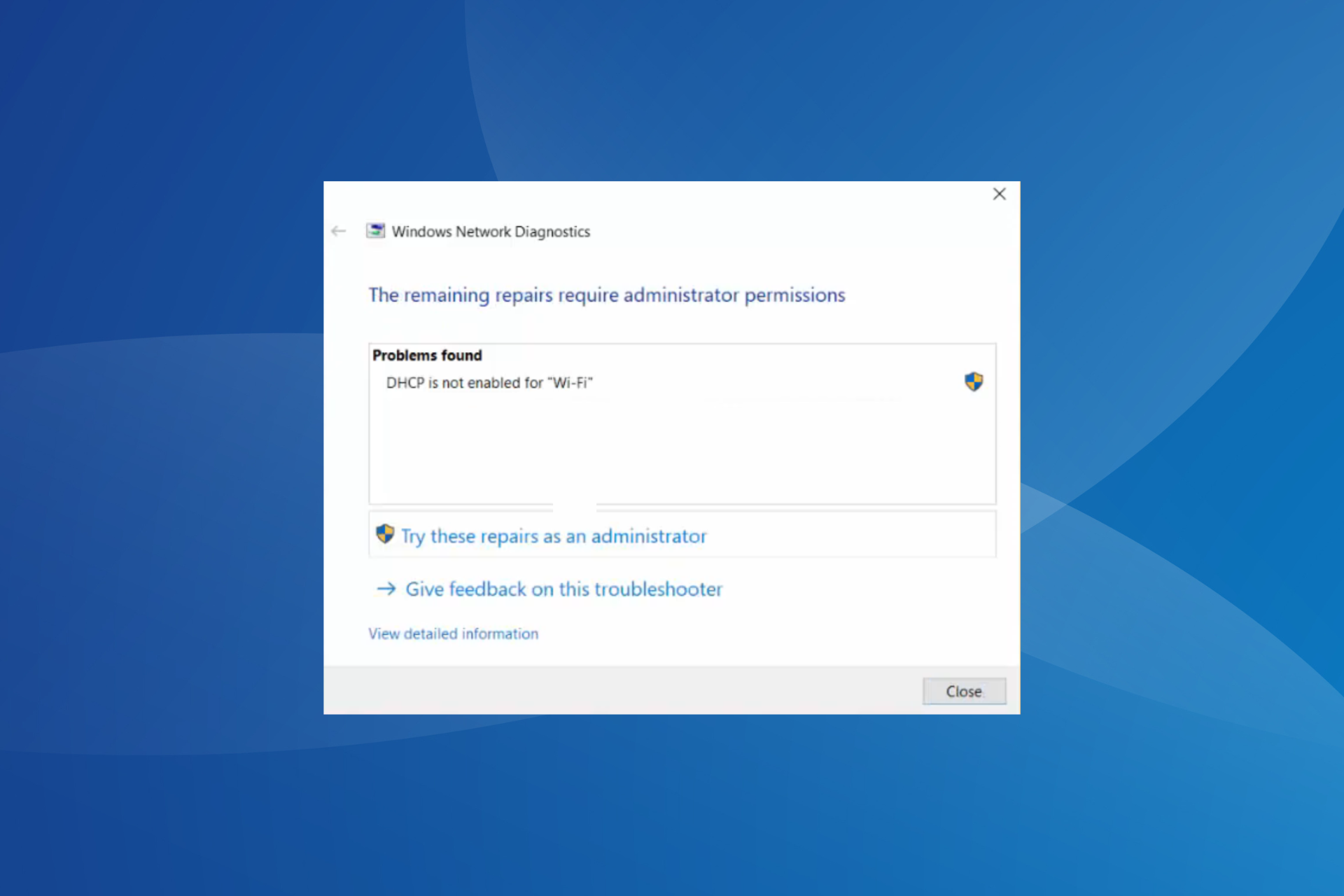The image size is (1344, 896).
Task: Open View detailed information link
Action: [x=454, y=633]
